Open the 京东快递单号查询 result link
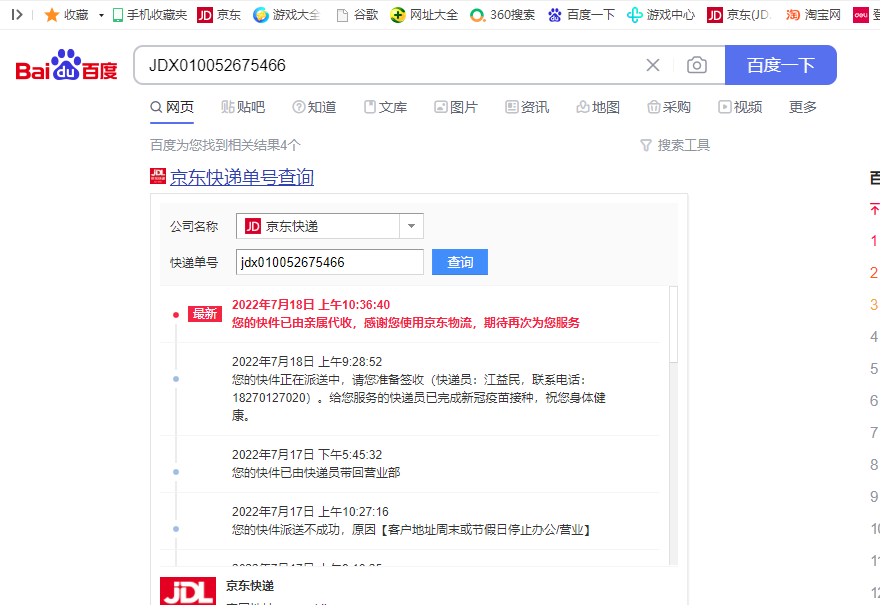Image resolution: width=880 pixels, height=605 pixels. pos(242,177)
